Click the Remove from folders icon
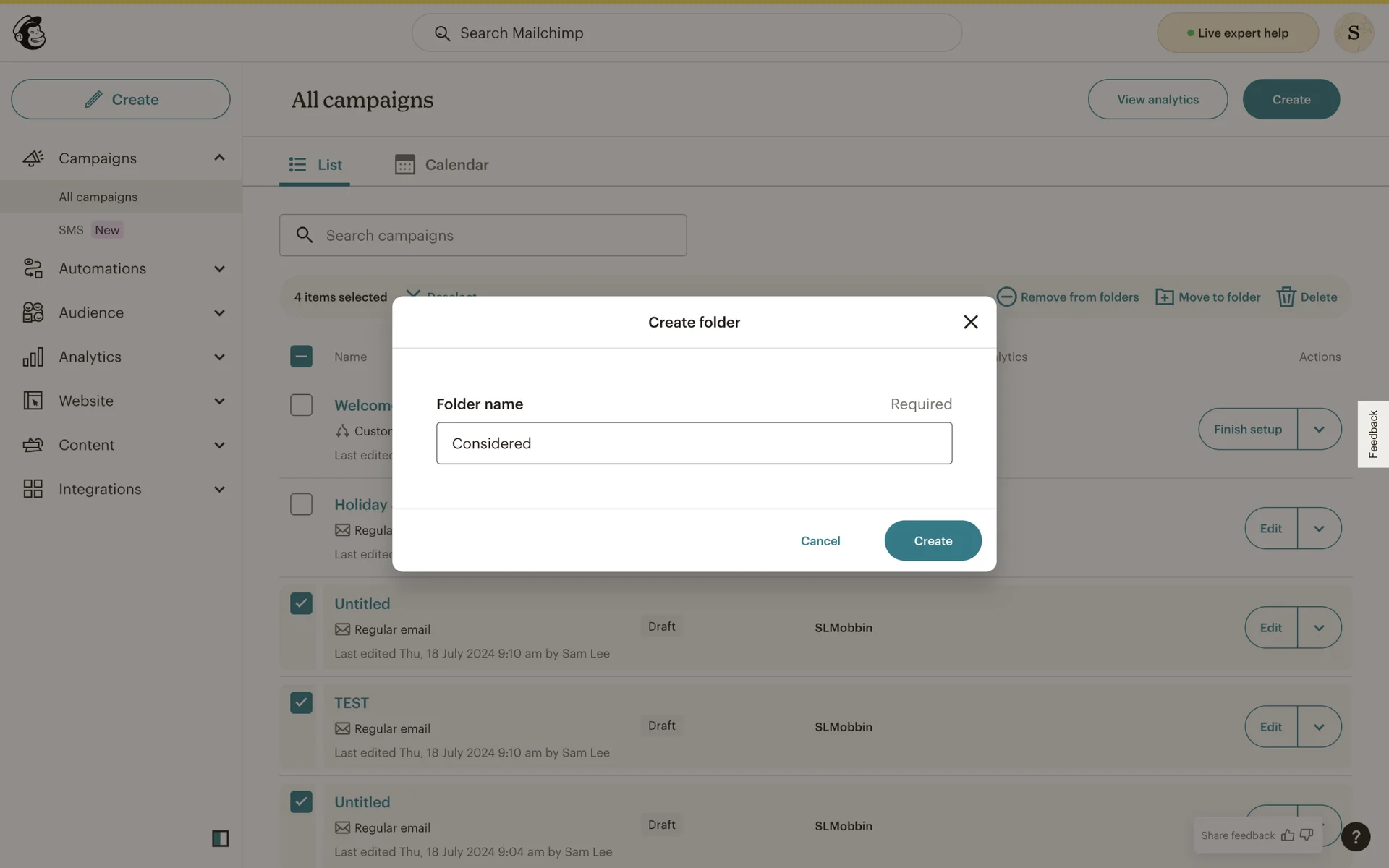This screenshot has height=868, width=1389. click(1006, 297)
